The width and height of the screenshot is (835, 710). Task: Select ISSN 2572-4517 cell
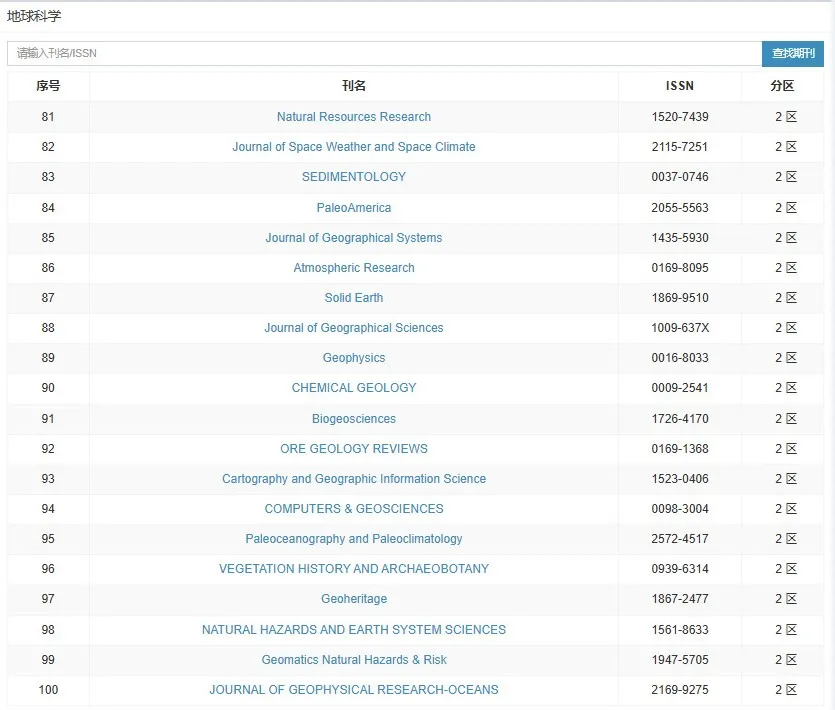(680, 538)
